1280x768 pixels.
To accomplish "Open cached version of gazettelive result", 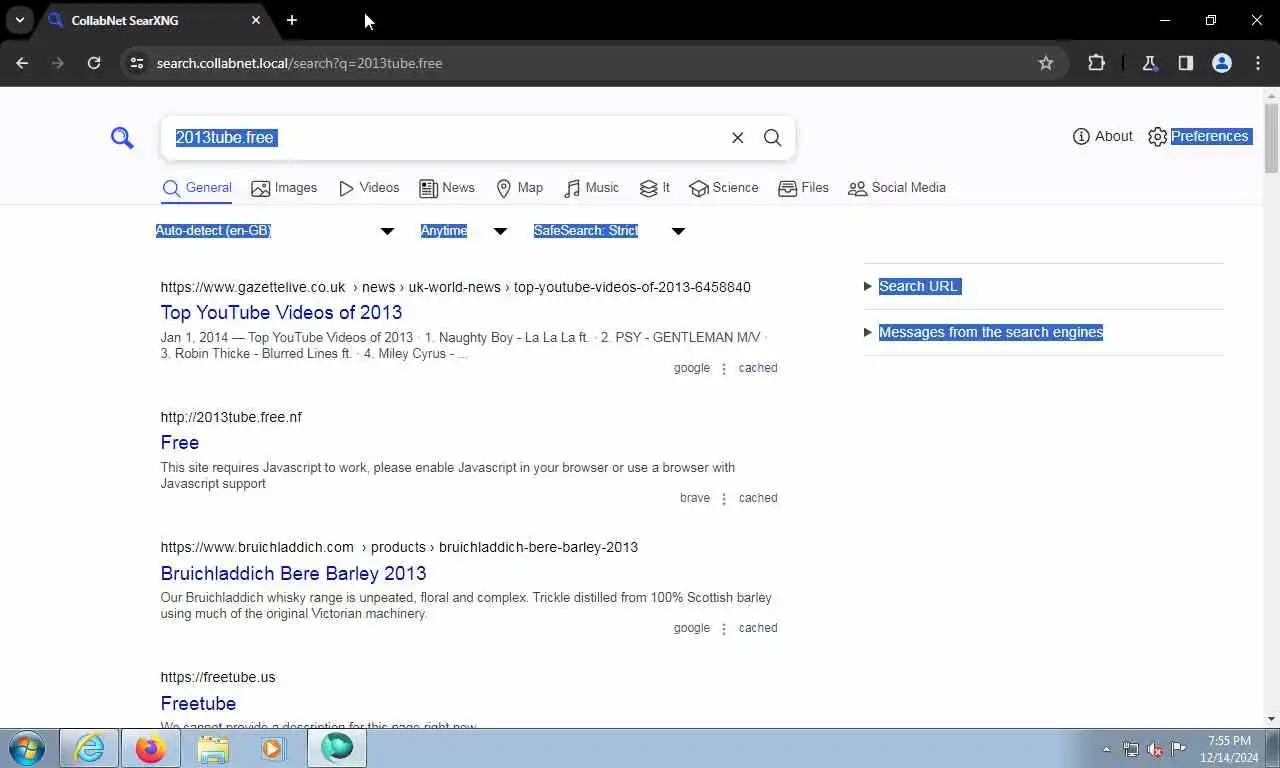I will point(758,368).
